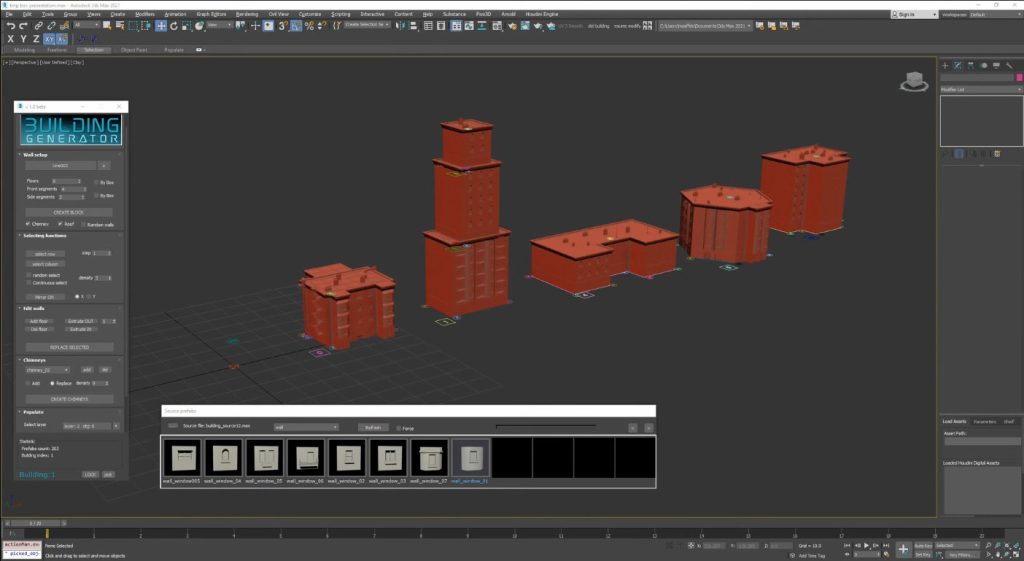Click the CREATE BLOCK button
1024x561 pixels.
click(69, 212)
